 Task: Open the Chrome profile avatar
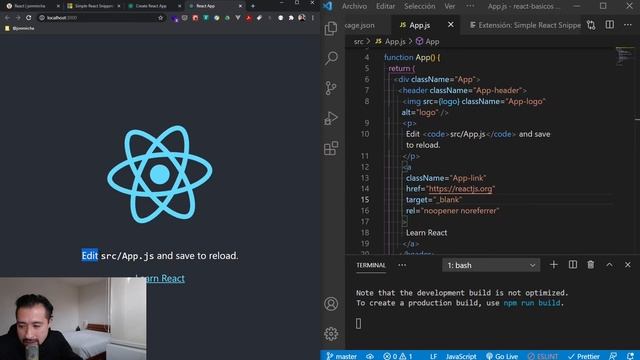click(x=302, y=18)
